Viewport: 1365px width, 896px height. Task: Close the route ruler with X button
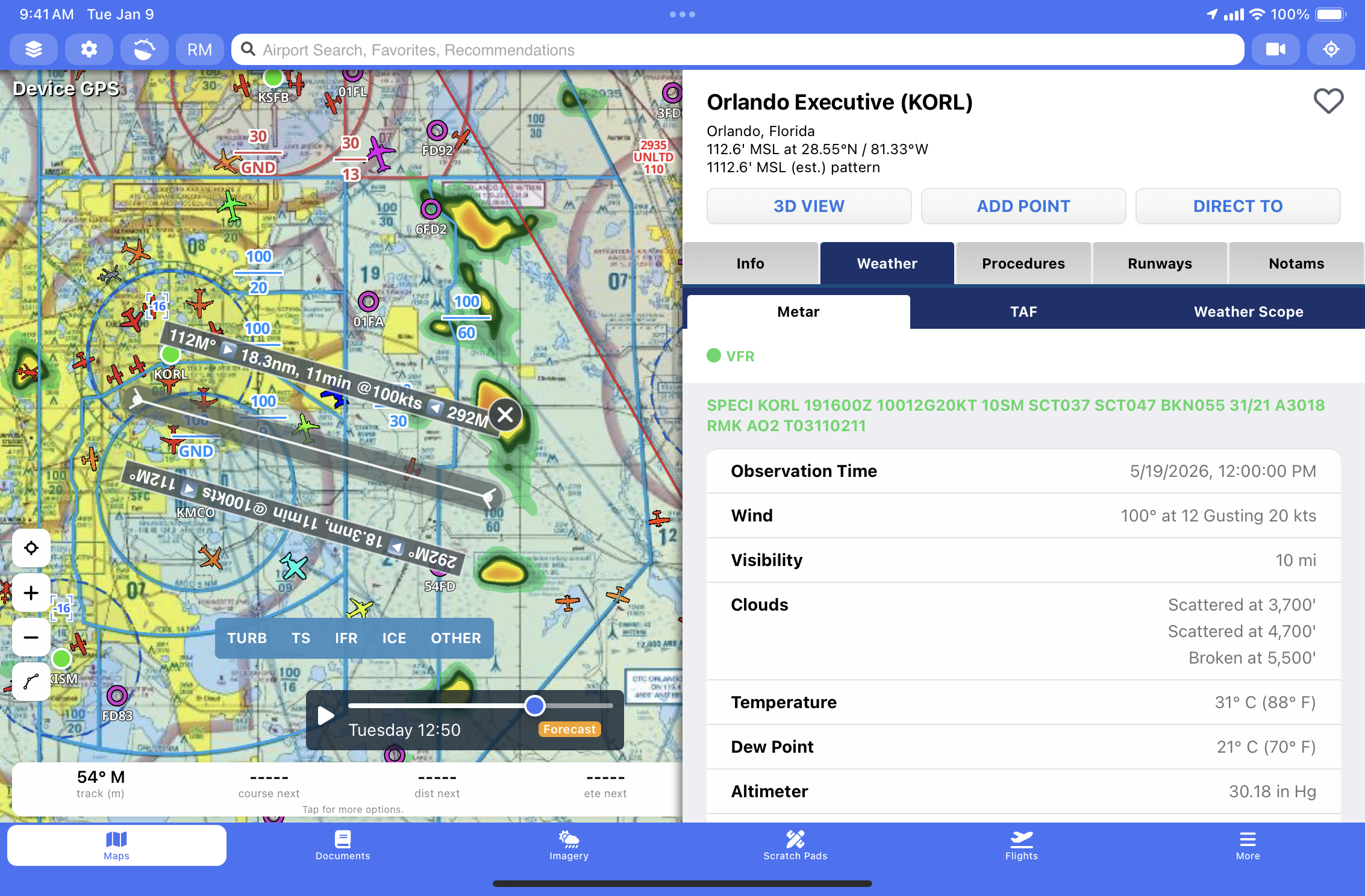point(505,414)
